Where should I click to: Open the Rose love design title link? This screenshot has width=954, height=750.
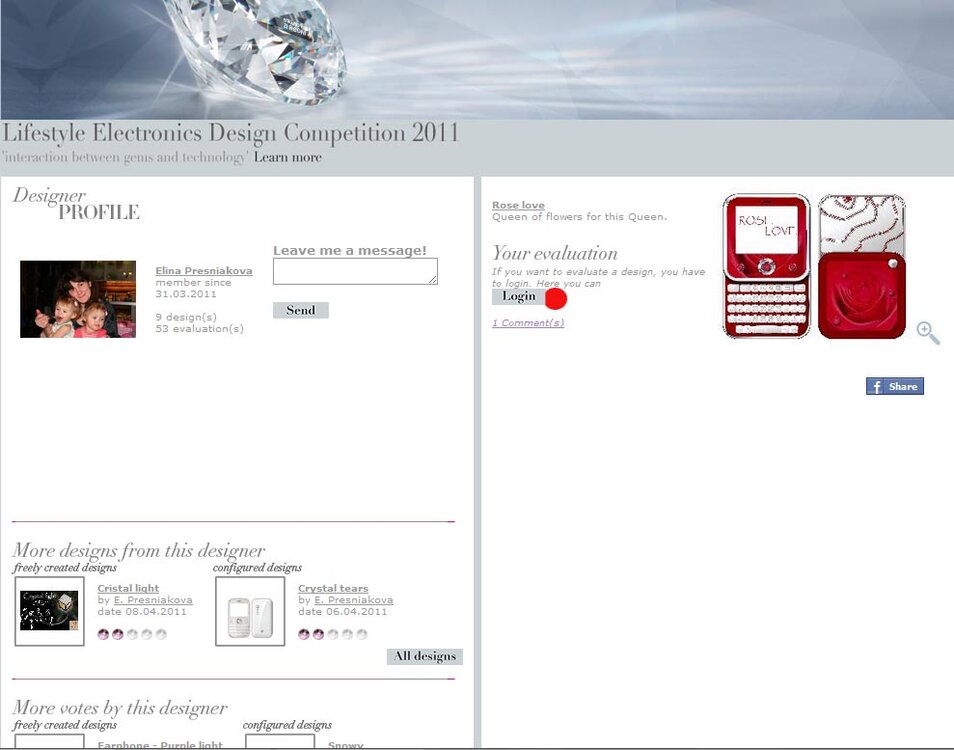tap(518, 205)
